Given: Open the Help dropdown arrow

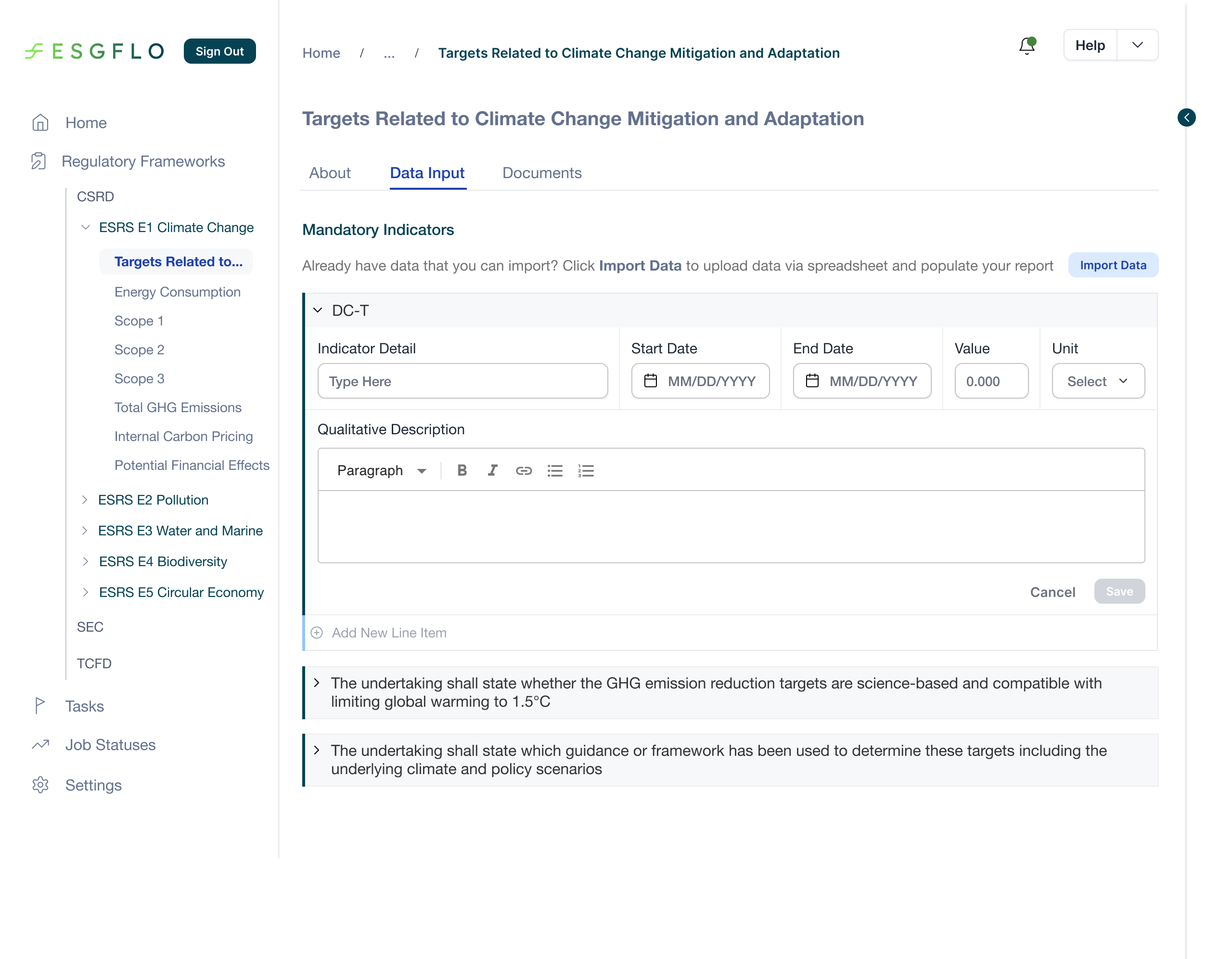Looking at the screenshot, I should click(1137, 45).
